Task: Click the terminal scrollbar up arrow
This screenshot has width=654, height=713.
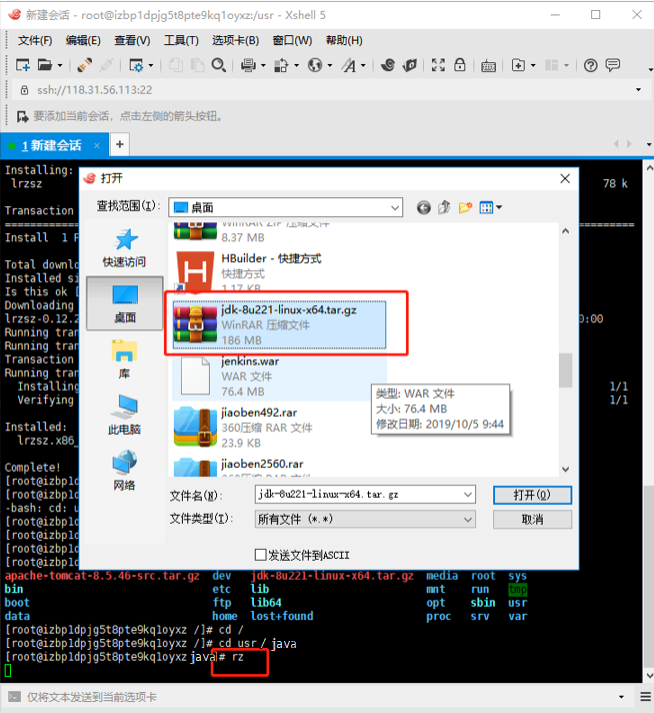Action: pos(649,168)
